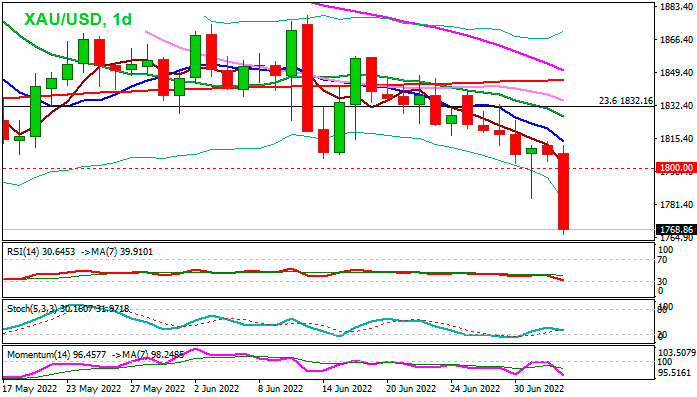Select the Momentum(14) 96.4577 indicator label
Image resolution: width=697 pixels, height=397 pixels.
[x=56, y=355]
